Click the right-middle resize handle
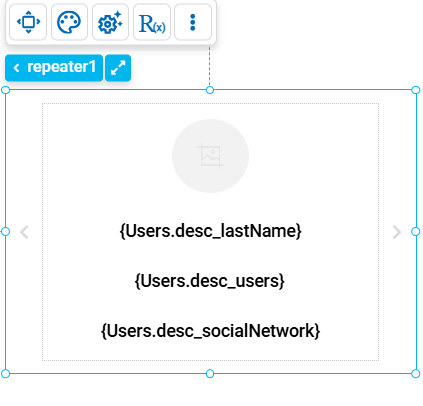Screen dimensions: 423x406 tap(416, 232)
